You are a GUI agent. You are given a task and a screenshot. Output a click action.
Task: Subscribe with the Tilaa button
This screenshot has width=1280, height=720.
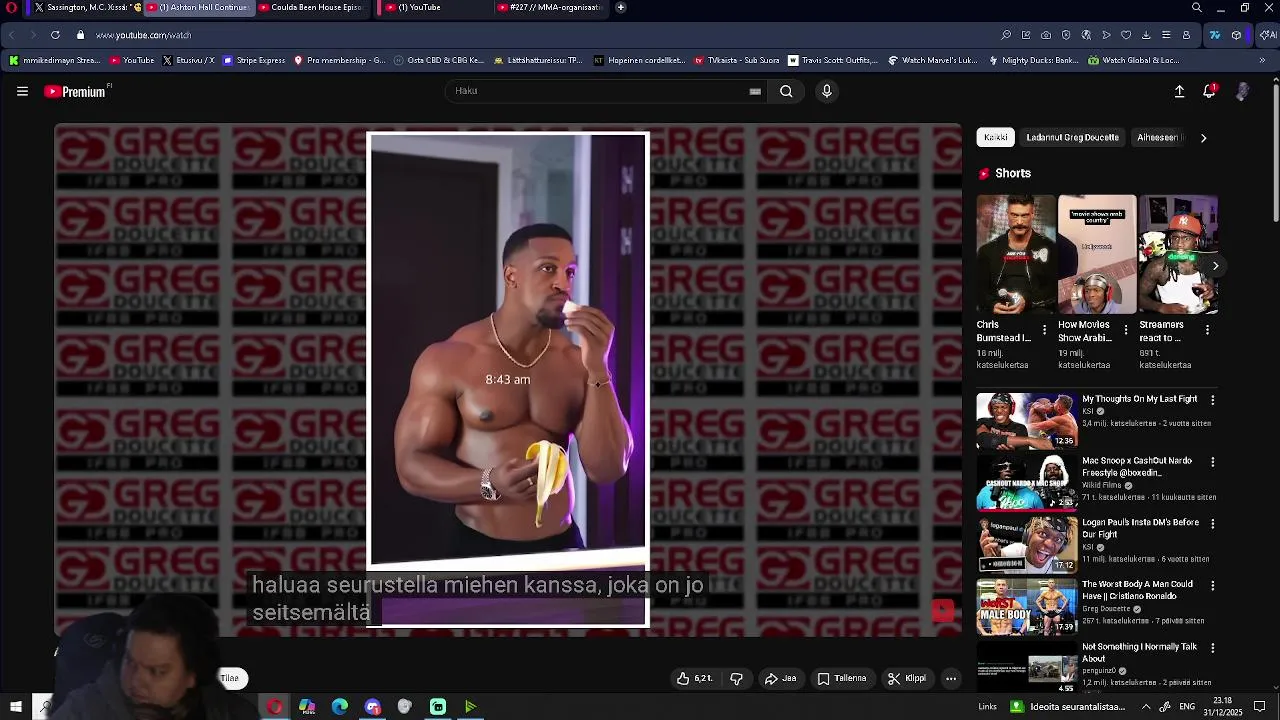(x=231, y=678)
